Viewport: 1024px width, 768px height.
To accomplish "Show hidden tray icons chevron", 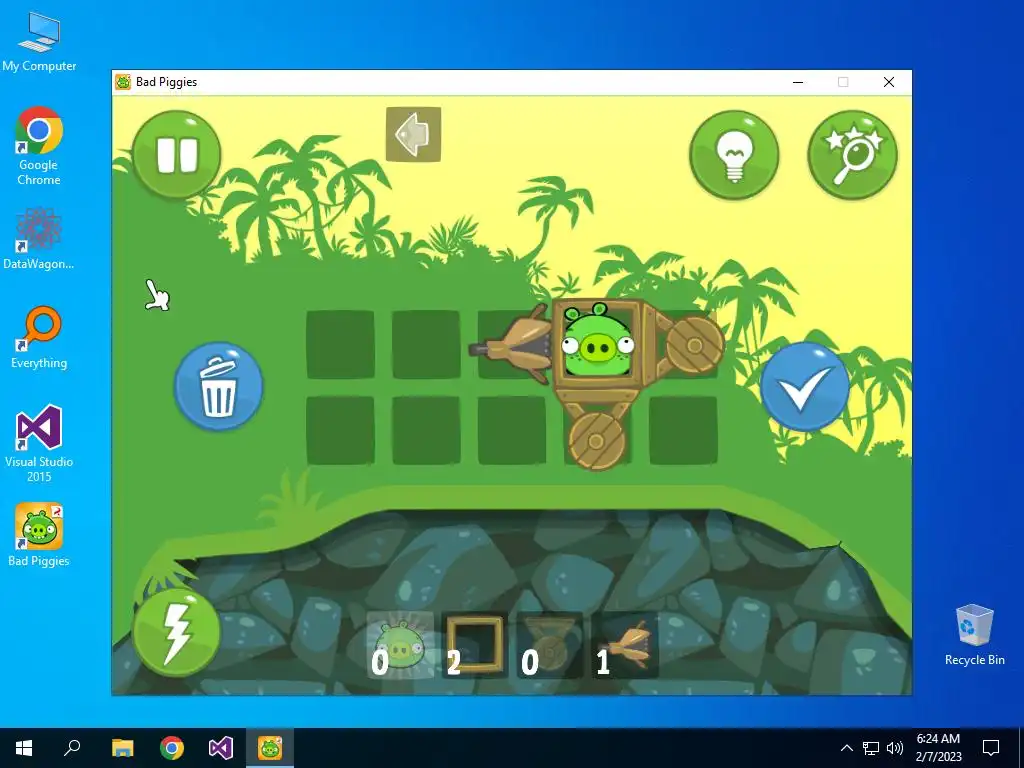I will (846, 748).
